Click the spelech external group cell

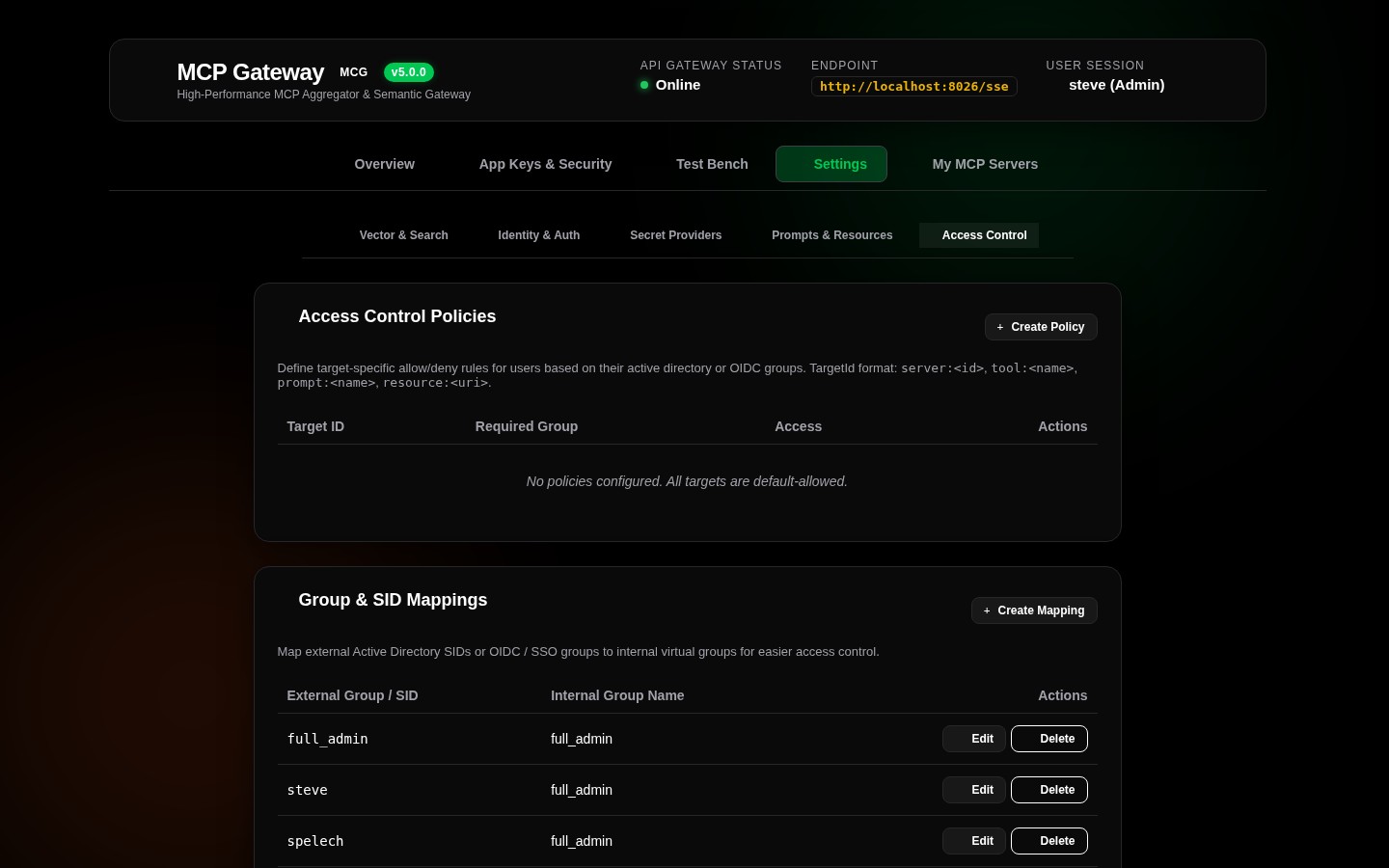[315, 841]
